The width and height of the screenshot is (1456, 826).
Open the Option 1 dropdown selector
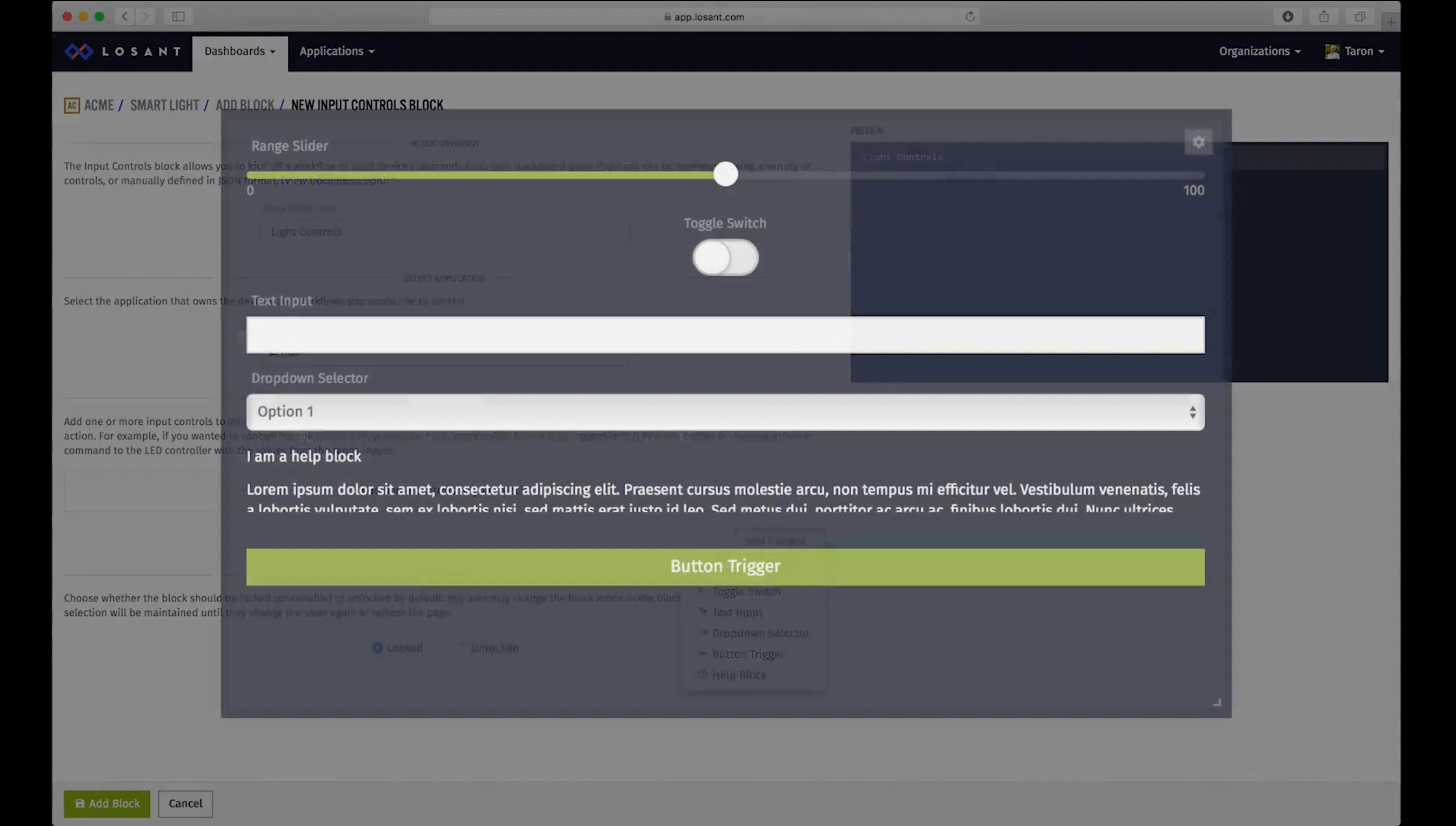[725, 412]
